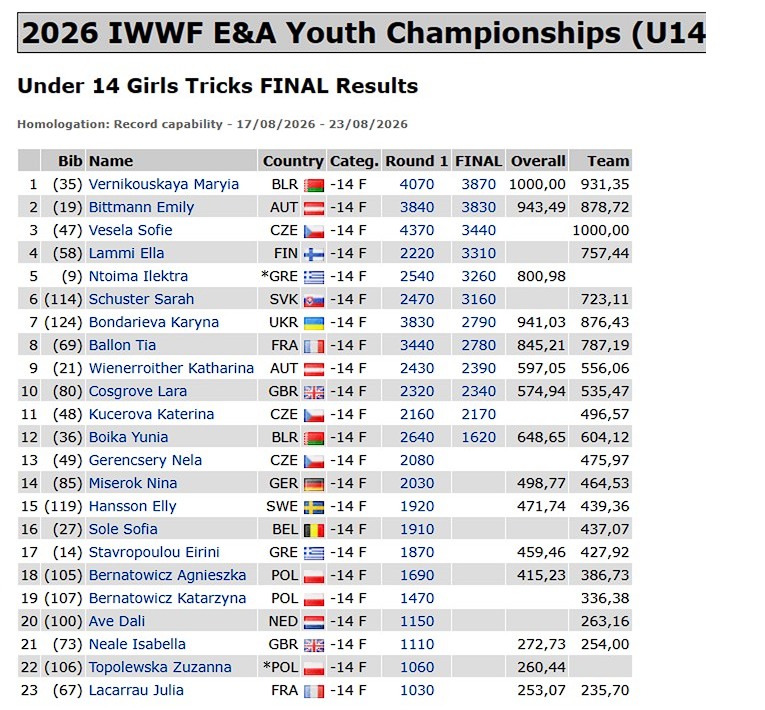Click the Swedish flag beside Hansson Elly

point(314,507)
